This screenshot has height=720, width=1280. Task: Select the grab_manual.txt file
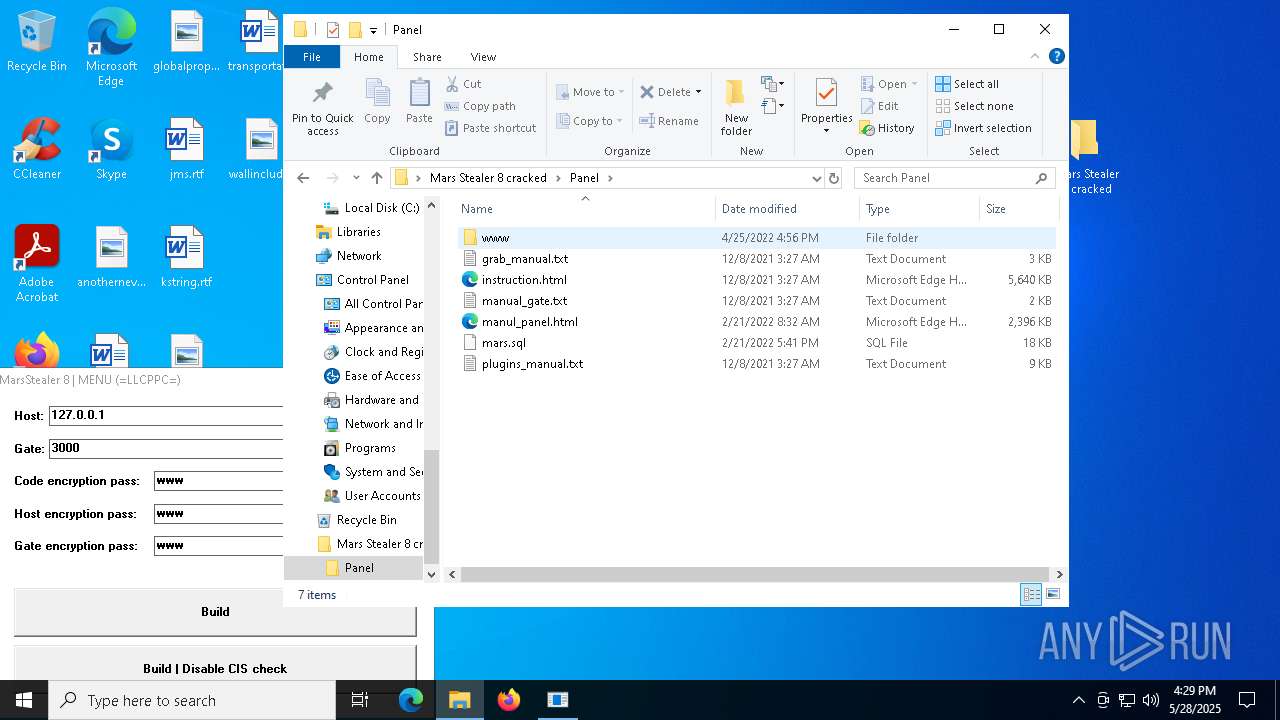pyautogui.click(x=756, y=259)
